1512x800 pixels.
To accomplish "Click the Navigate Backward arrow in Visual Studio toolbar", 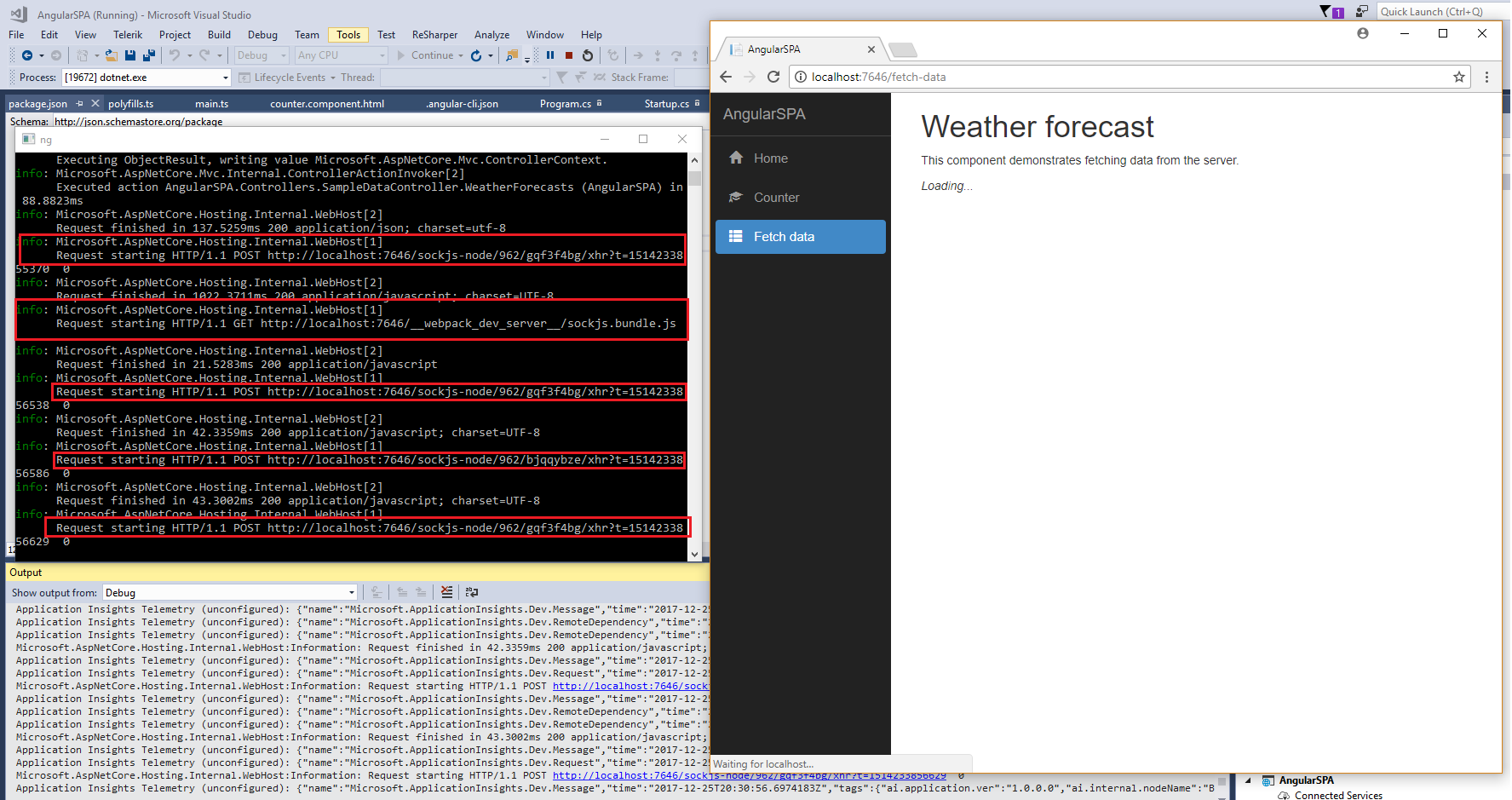I will point(27,55).
